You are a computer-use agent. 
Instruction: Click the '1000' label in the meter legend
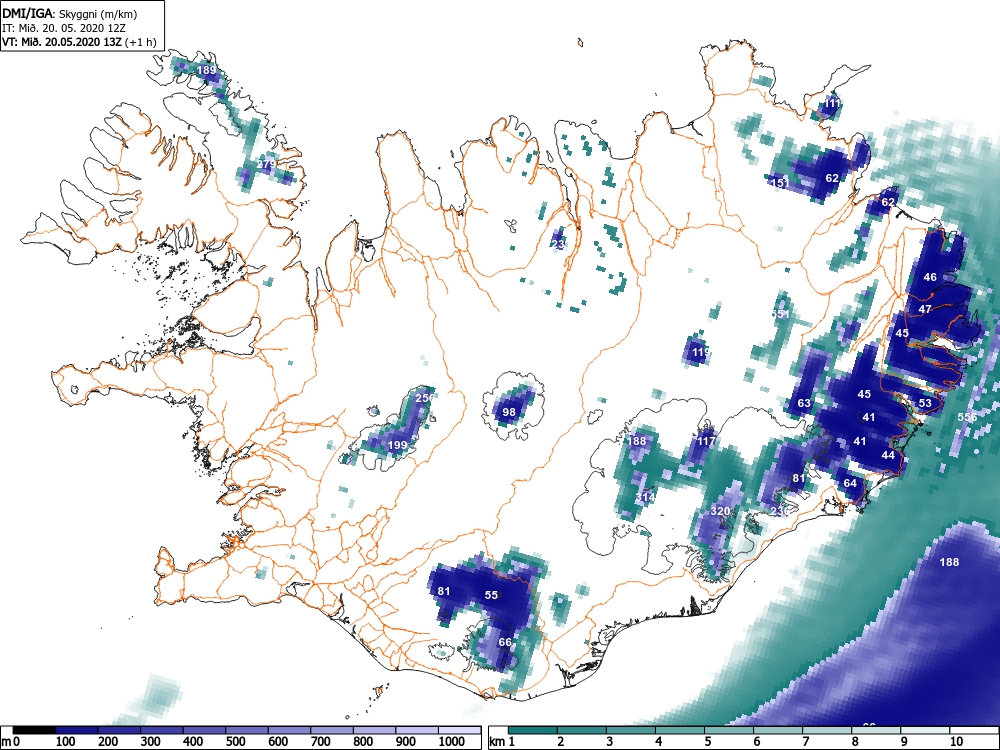[452, 742]
